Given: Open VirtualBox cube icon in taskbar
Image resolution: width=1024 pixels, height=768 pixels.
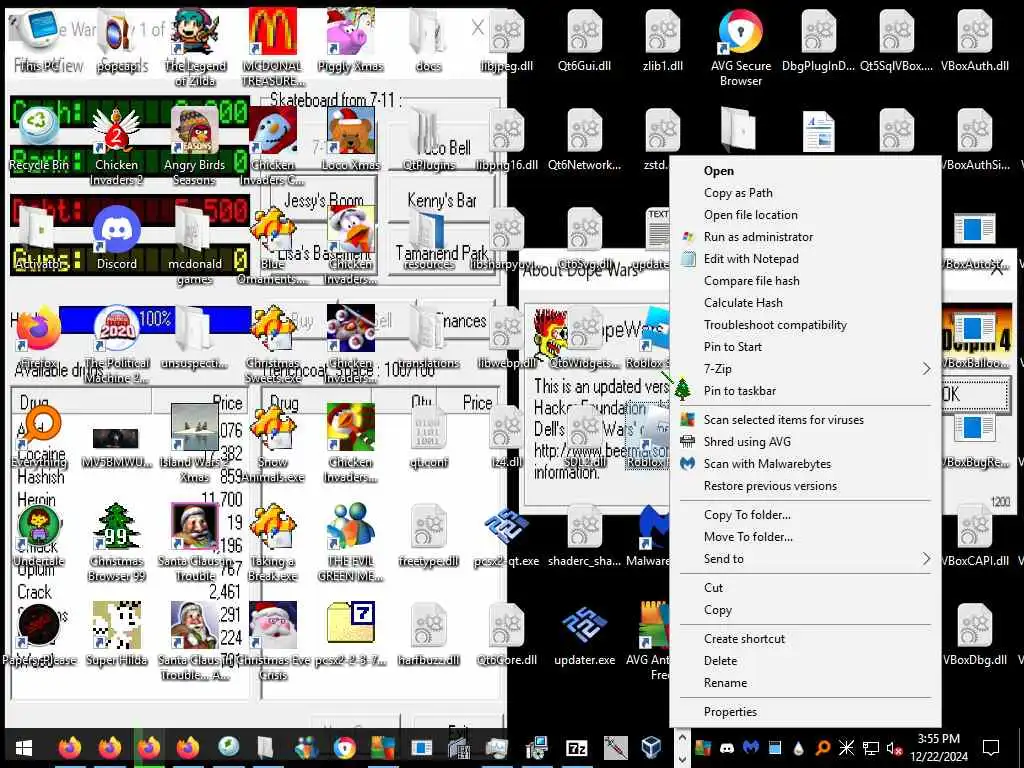Looking at the screenshot, I should [652, 747].
